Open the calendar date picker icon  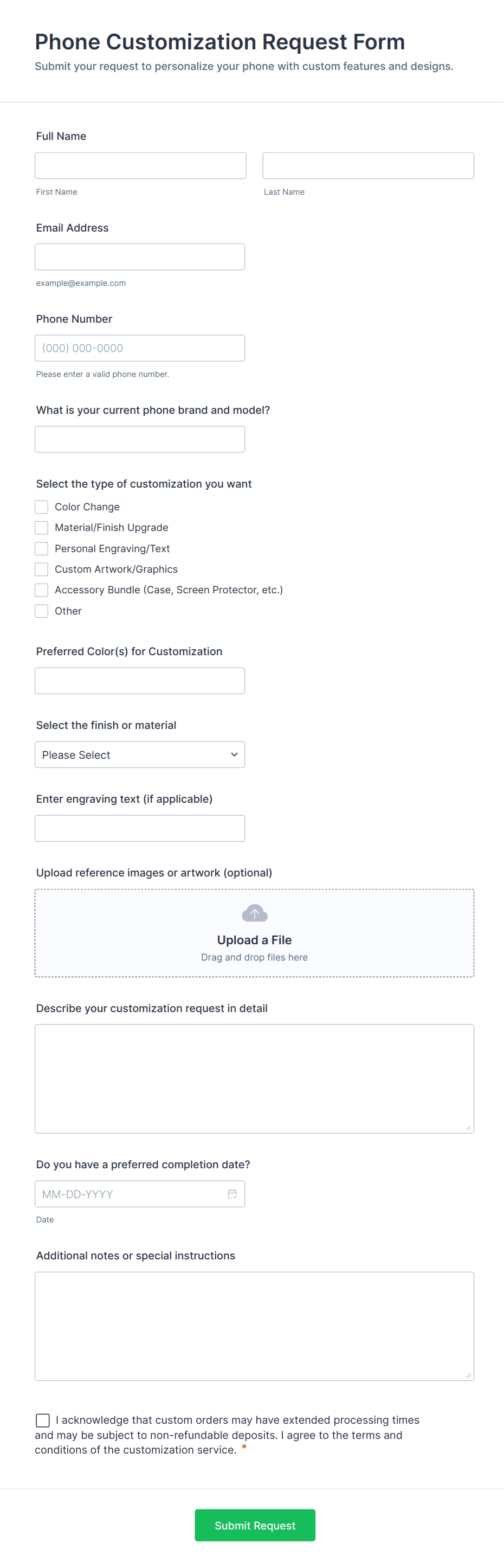[232, 1194]
